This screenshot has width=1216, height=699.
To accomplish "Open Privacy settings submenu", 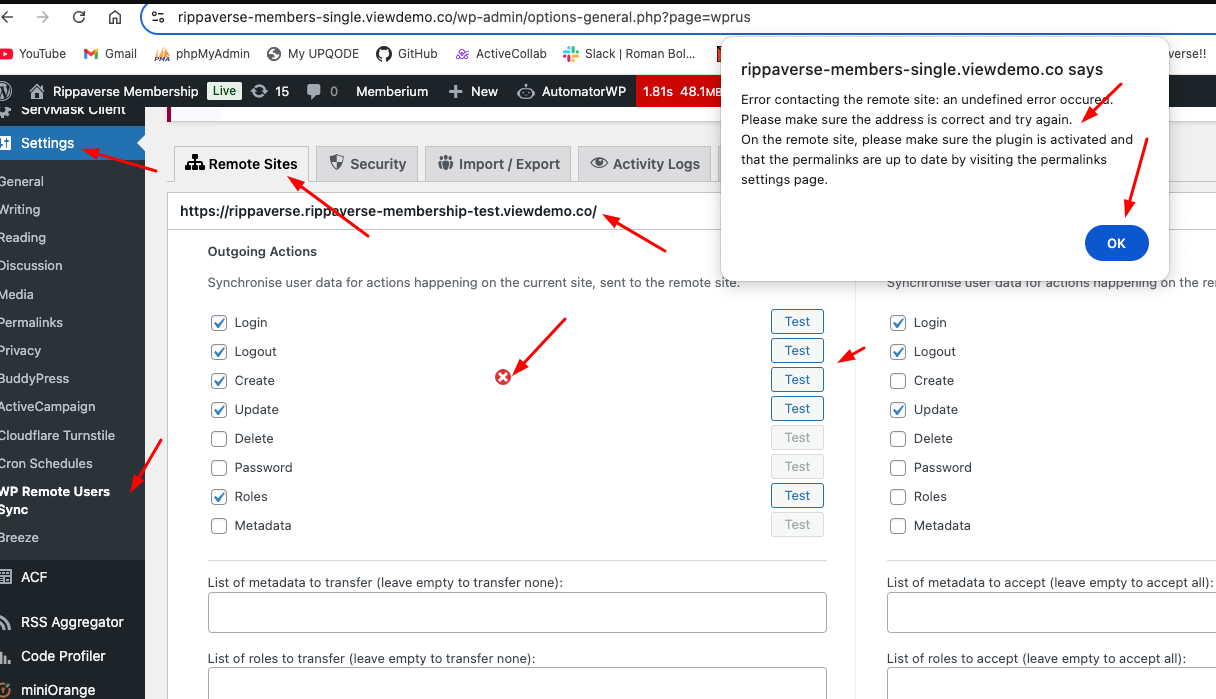I will (21, 350).
